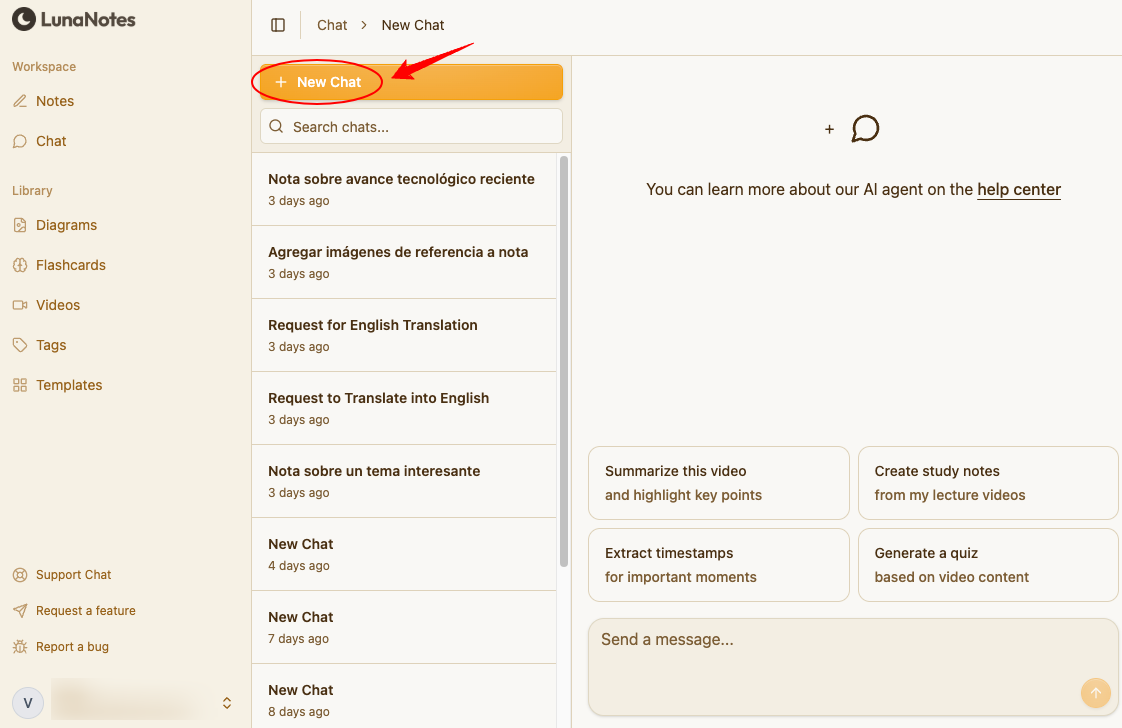
Task: Click the Report a bug option
Action: pyautogui.click(x=72, y=647)
